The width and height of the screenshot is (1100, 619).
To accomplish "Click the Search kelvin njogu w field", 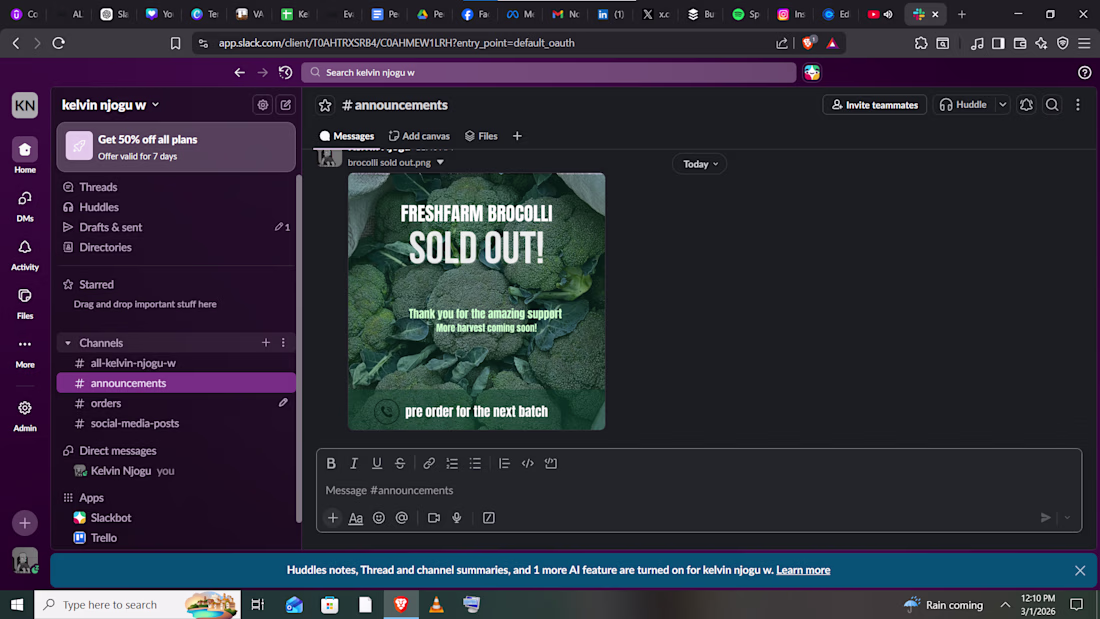I will [x=549, y=72].
